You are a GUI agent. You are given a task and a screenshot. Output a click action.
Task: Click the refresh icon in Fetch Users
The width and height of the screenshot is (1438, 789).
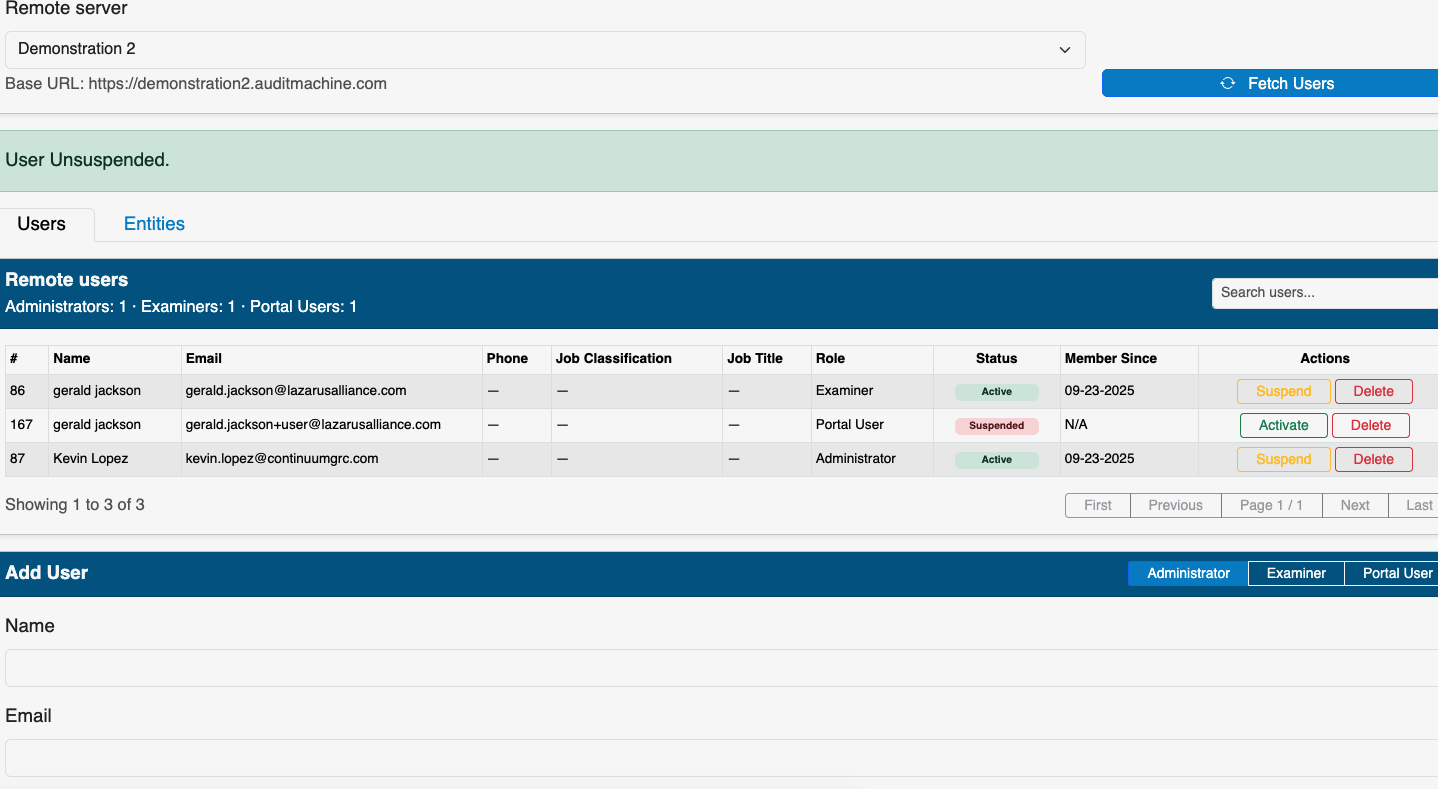point(1227,84)
